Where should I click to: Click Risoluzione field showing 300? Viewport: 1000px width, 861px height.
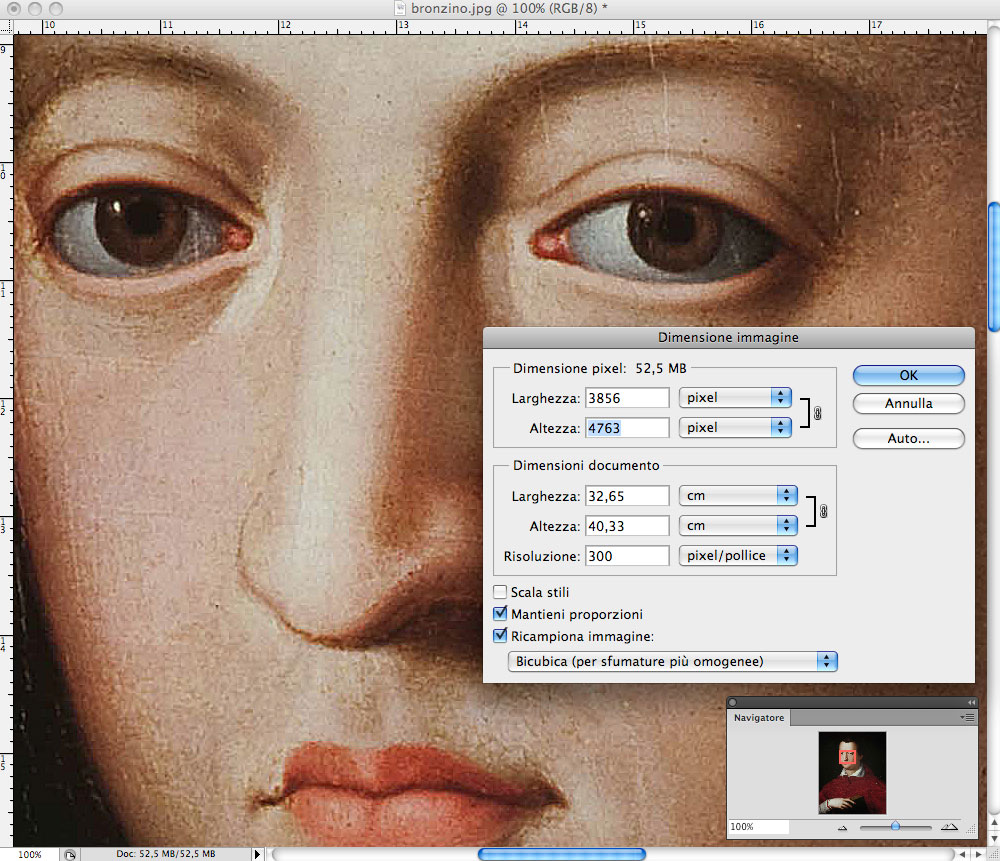tap(628, 556)
